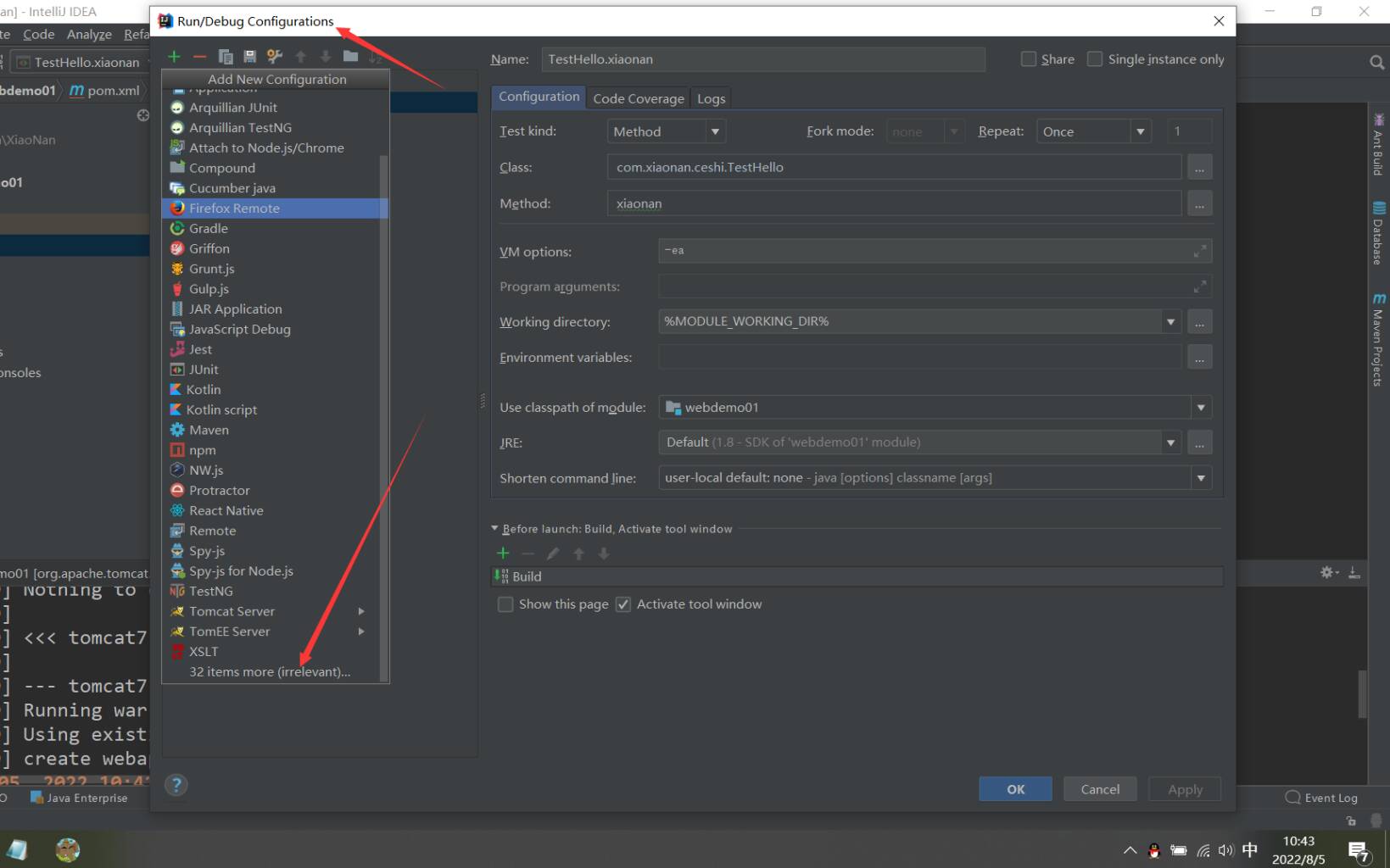The image size is (1390, 868).
Task: Pick Kotlin script configuration type
Action: (275, 410)
